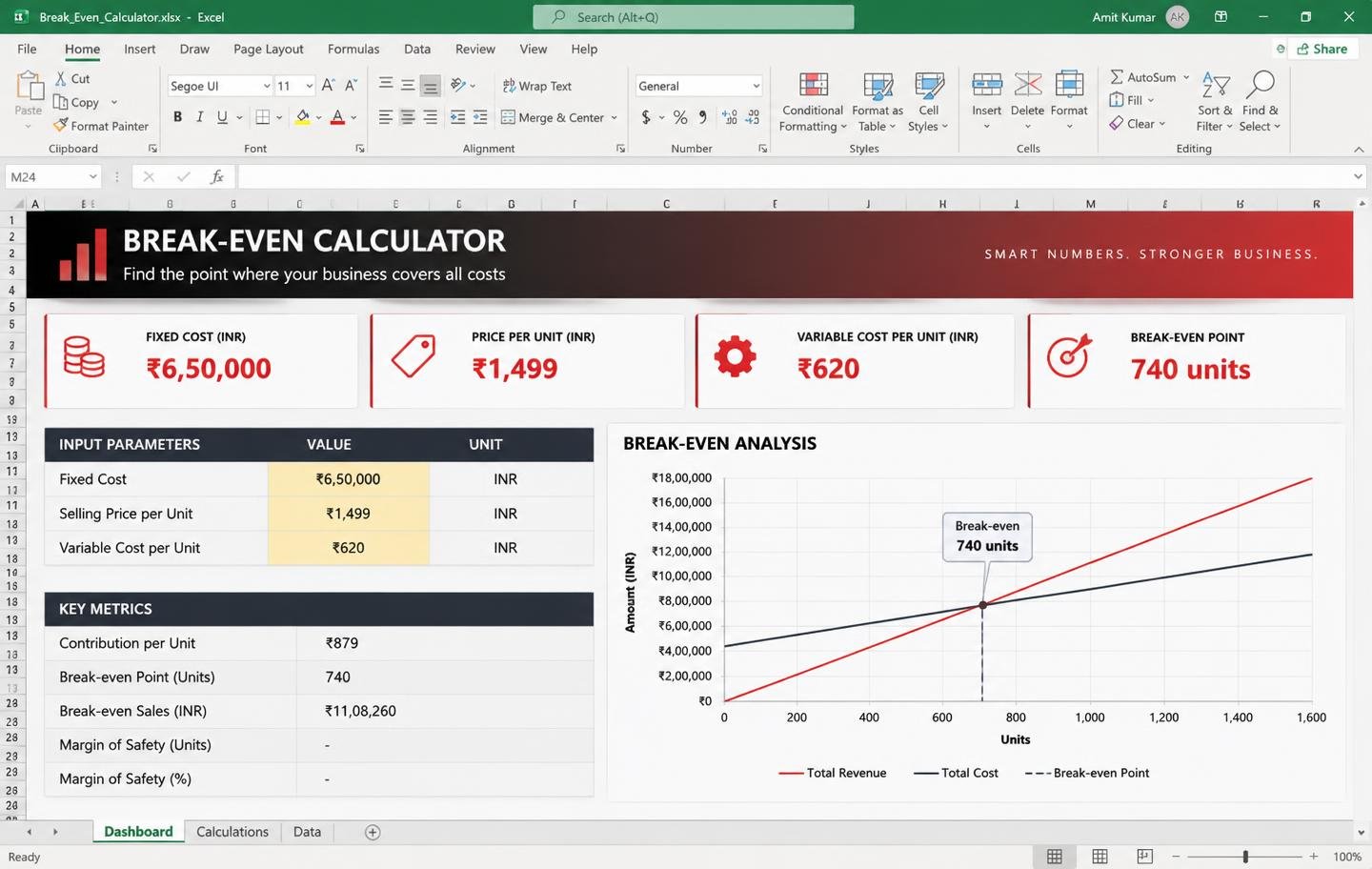Toggle italic formatting

point(199,117)
